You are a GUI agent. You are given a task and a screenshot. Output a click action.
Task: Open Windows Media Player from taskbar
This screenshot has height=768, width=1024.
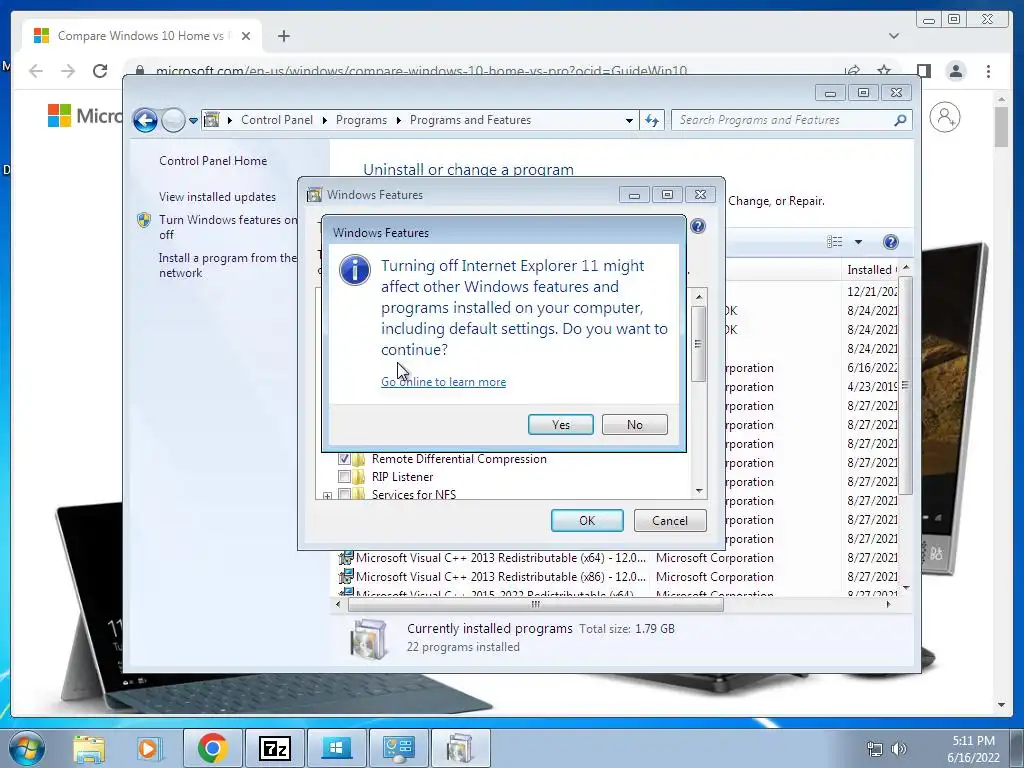point(149,748)
